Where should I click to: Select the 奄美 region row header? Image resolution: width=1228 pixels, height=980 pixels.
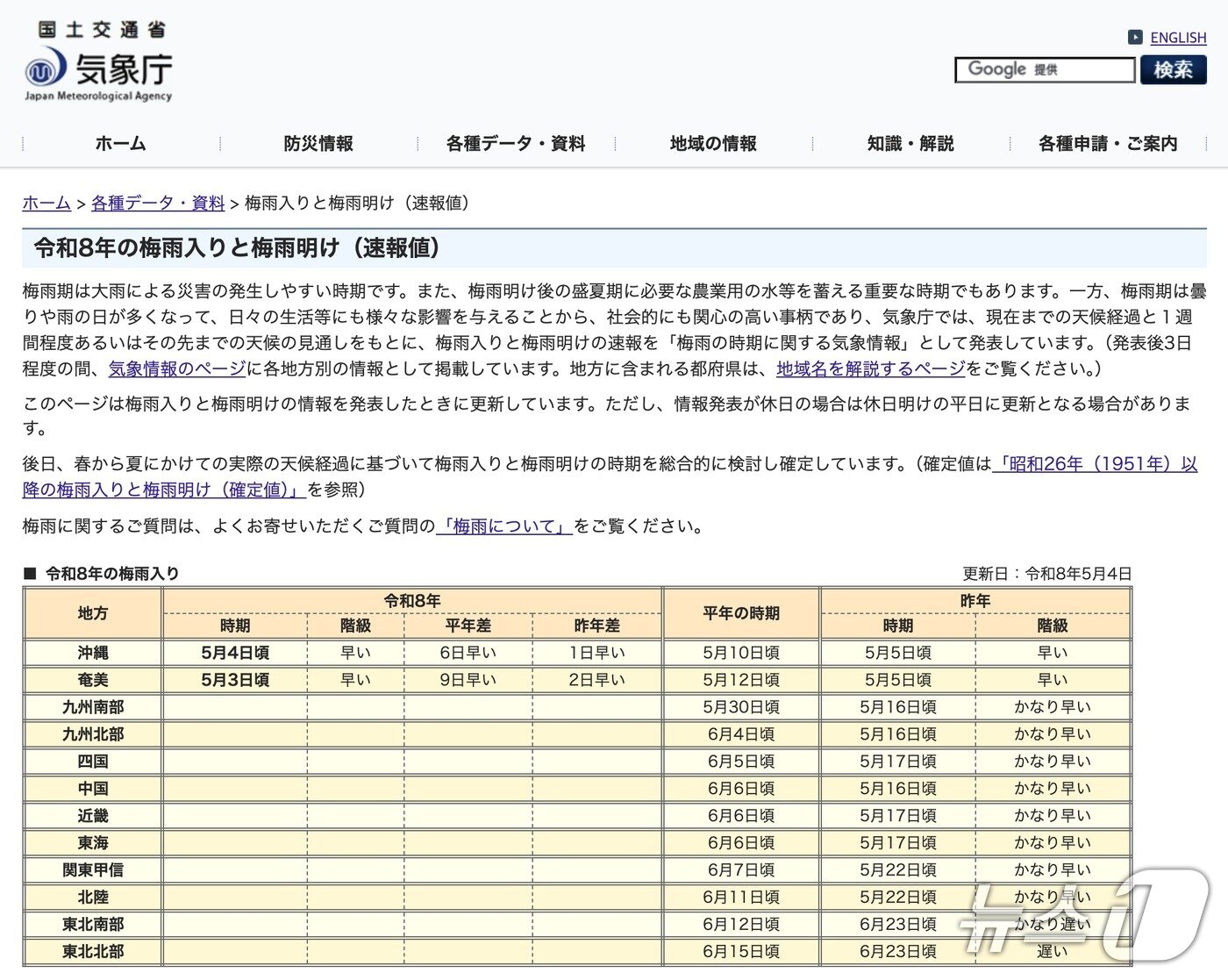coord(93,680)
